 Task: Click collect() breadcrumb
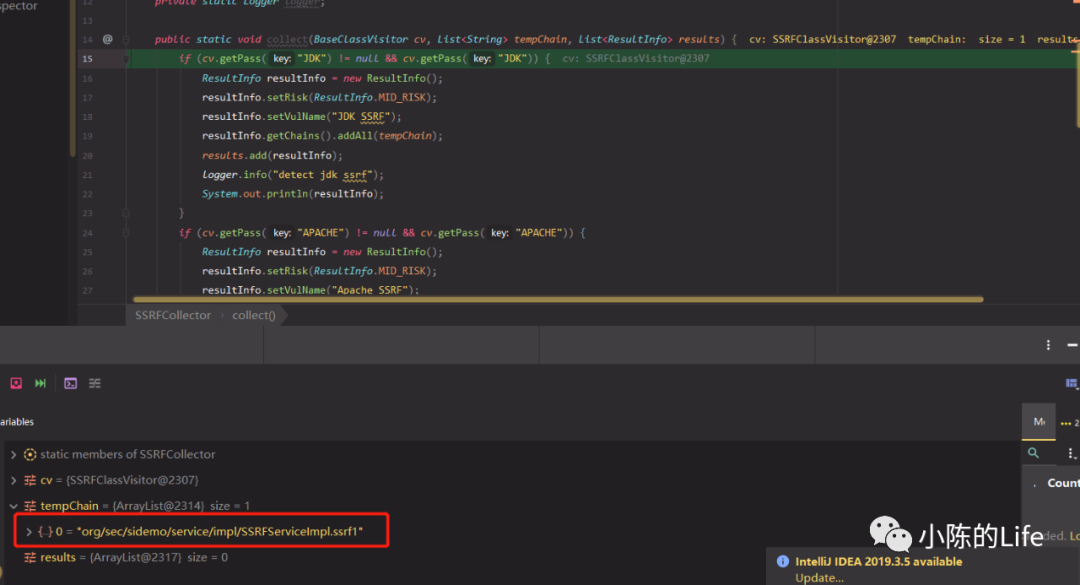[x=253, y=315]
